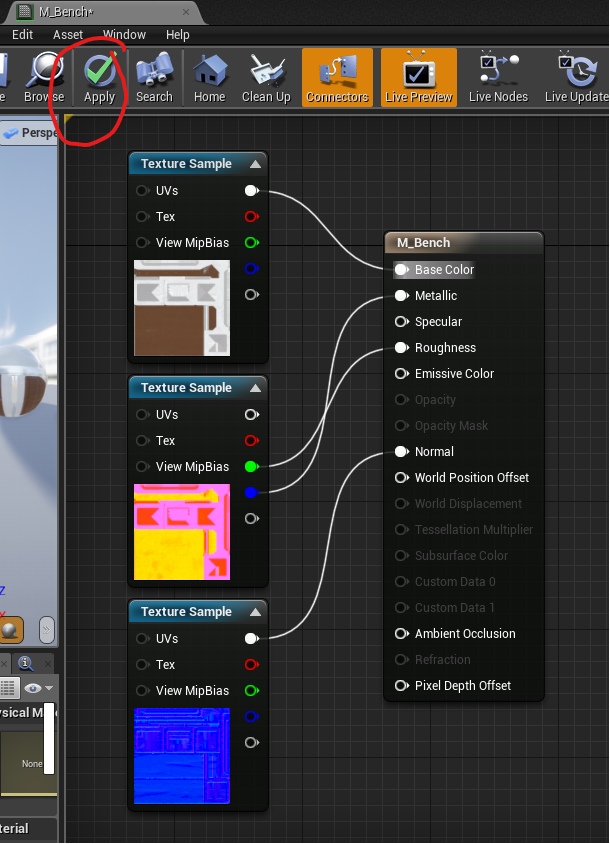Click the Metallic input pin
610x844 pixels.
401,296
